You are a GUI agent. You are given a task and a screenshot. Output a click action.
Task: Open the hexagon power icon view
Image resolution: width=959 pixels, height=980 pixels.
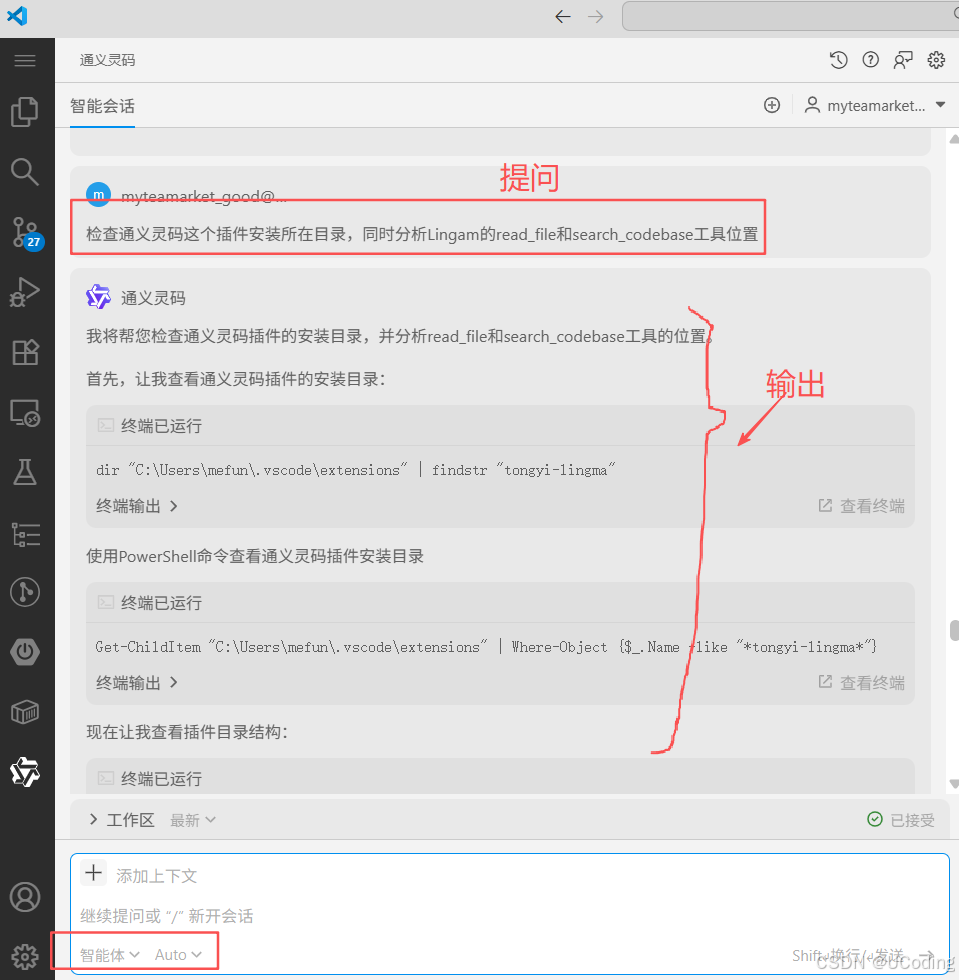click(25, 652)
